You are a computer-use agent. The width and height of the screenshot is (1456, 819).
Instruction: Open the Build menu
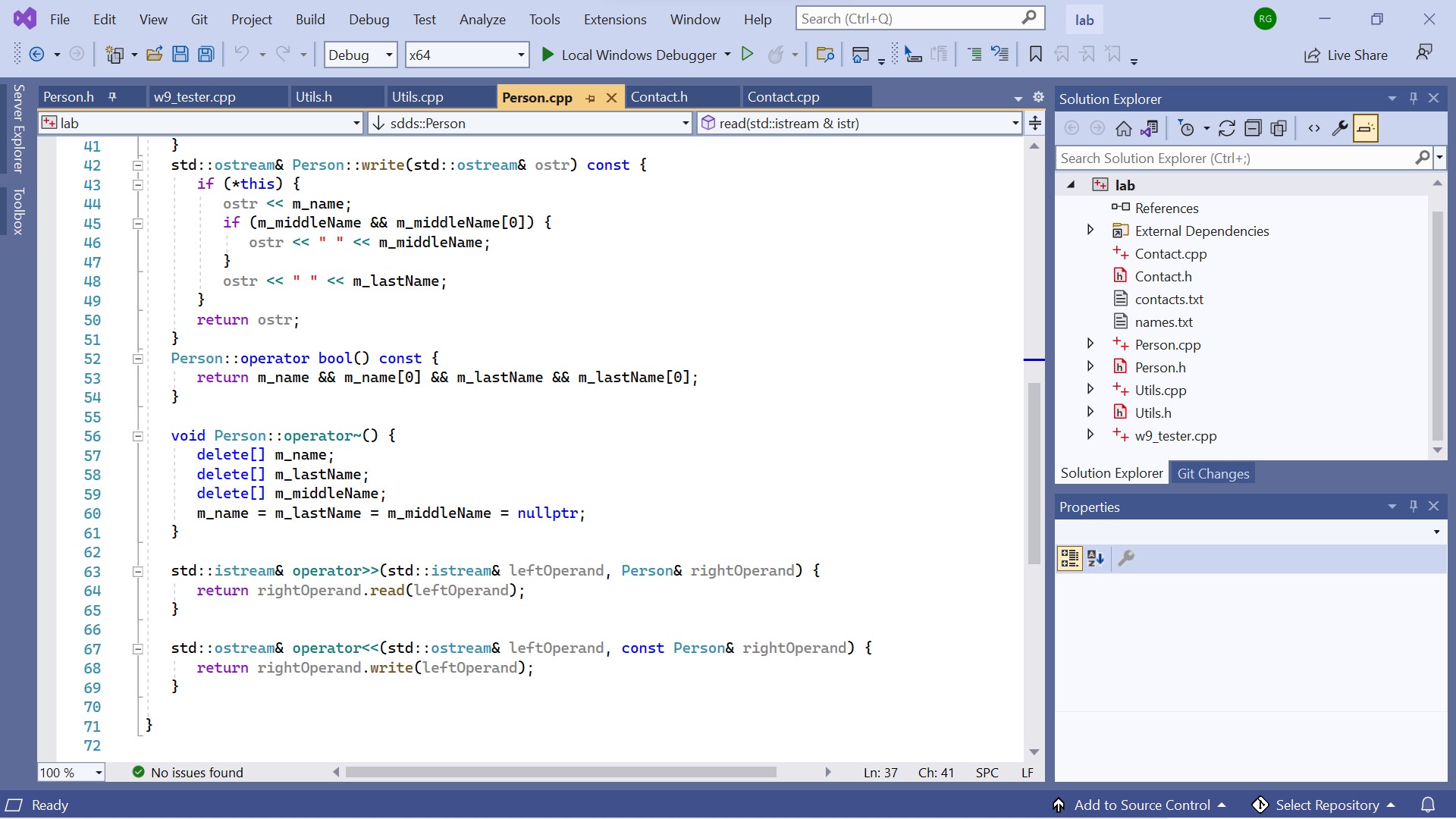click(x=309, y=19)
